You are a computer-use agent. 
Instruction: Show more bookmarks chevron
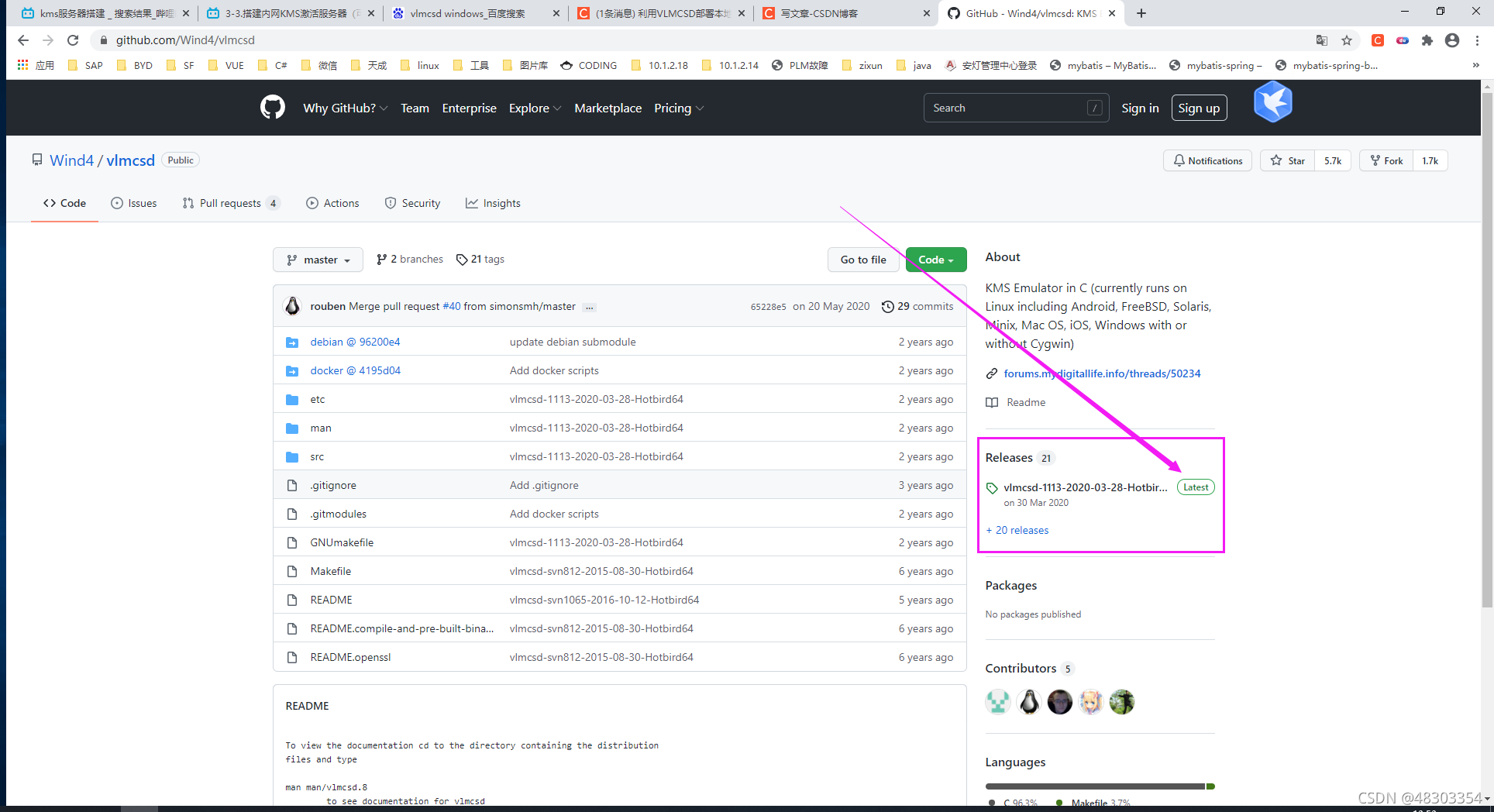point(1475,65)
